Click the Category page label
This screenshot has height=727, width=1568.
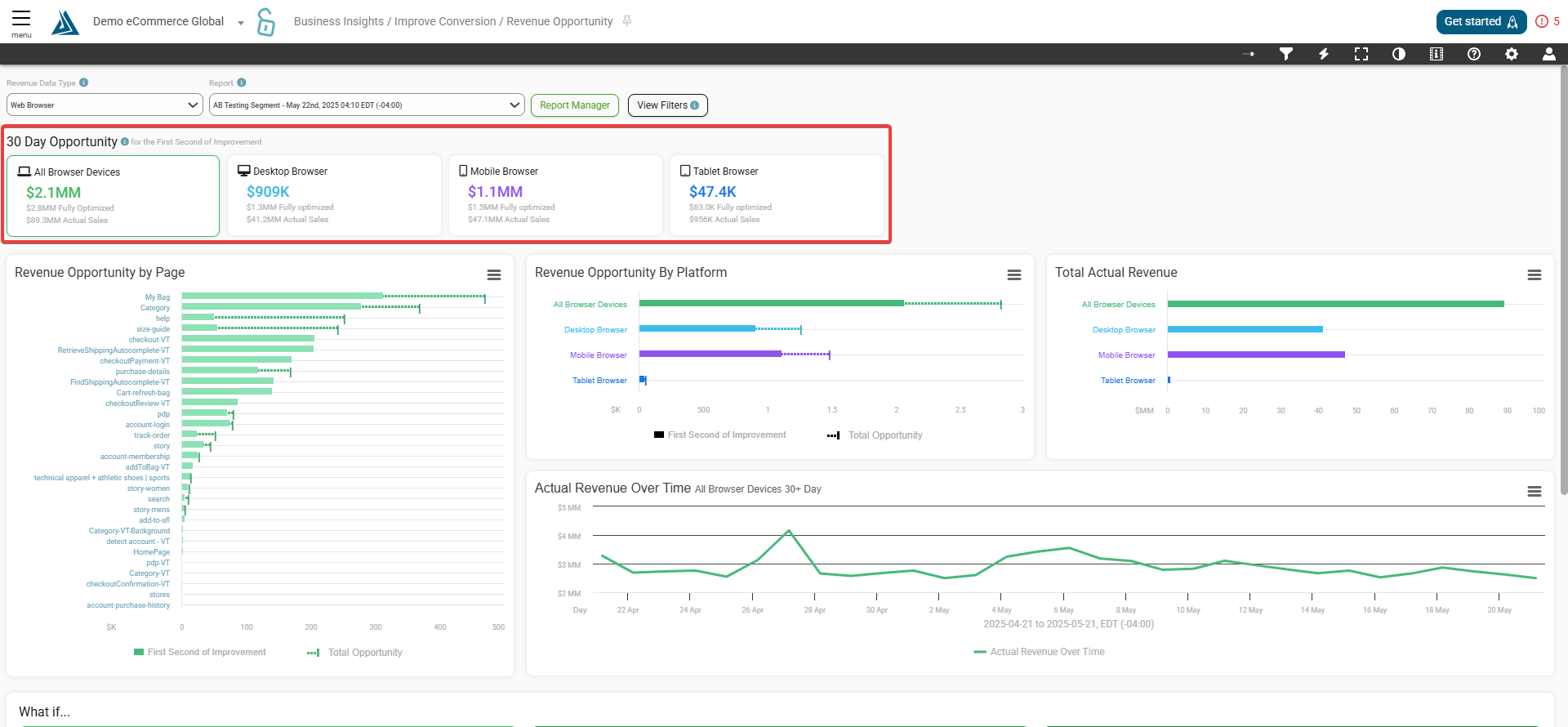tap(155, 308)
